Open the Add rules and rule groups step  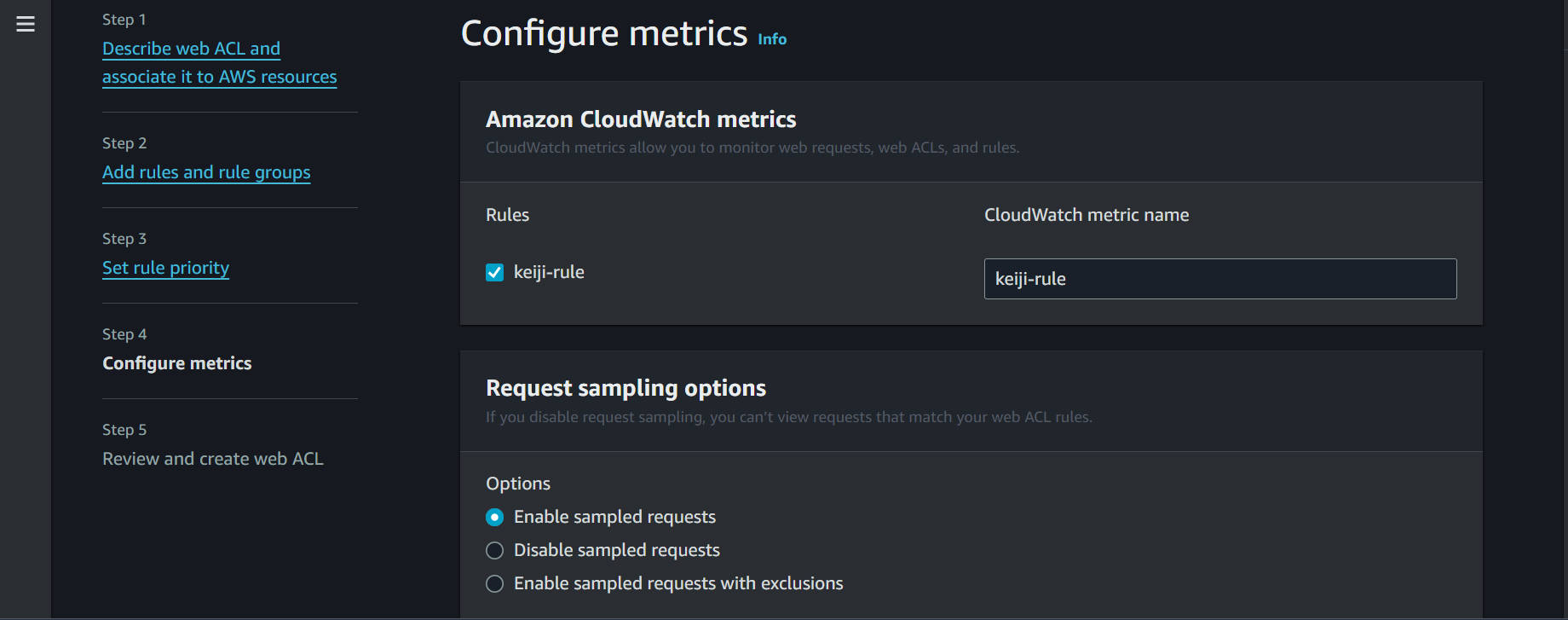pos(206,172)
